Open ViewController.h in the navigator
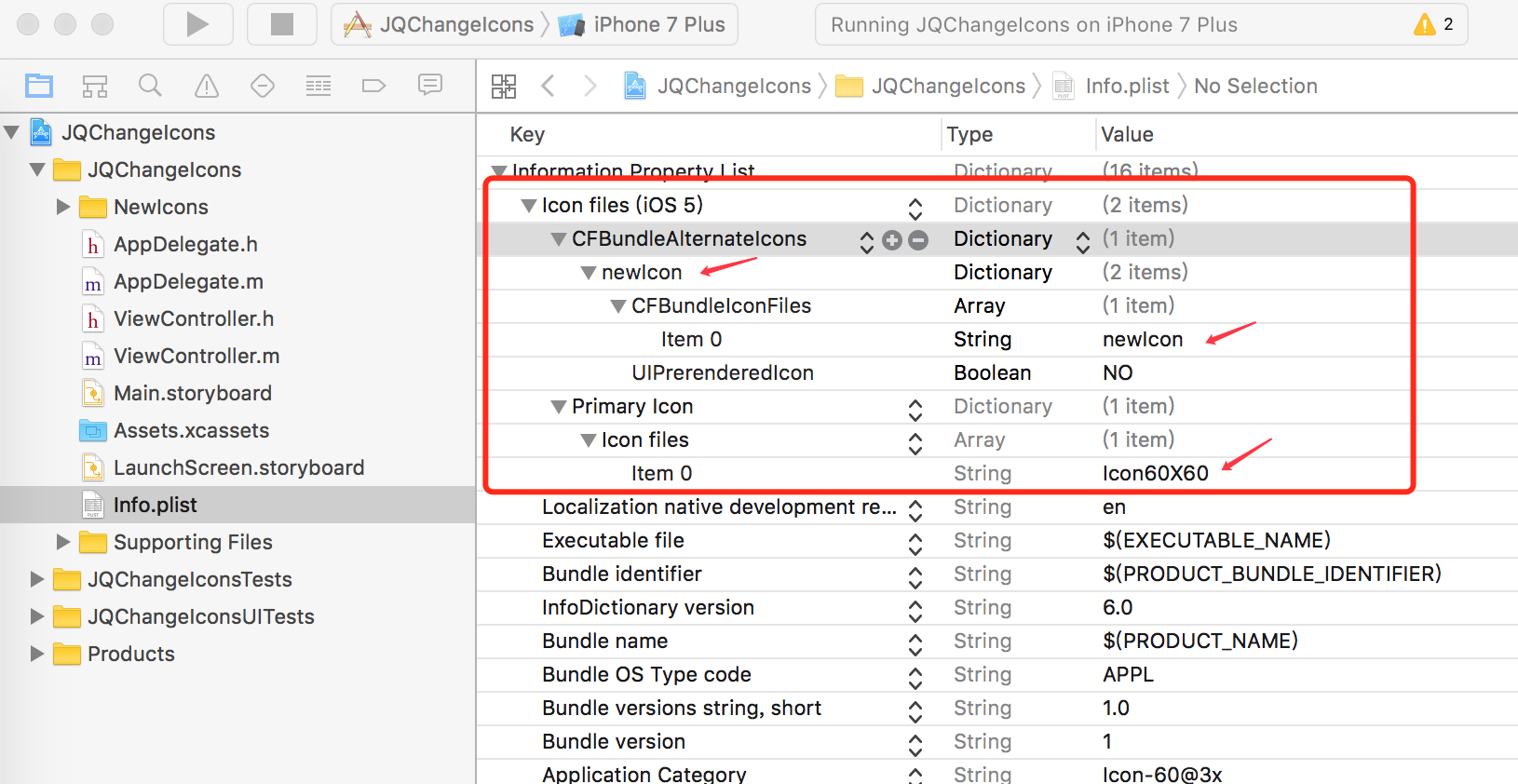Viewport: 1518px width, 784px height. pyautogui.click(x=194, y=318)
